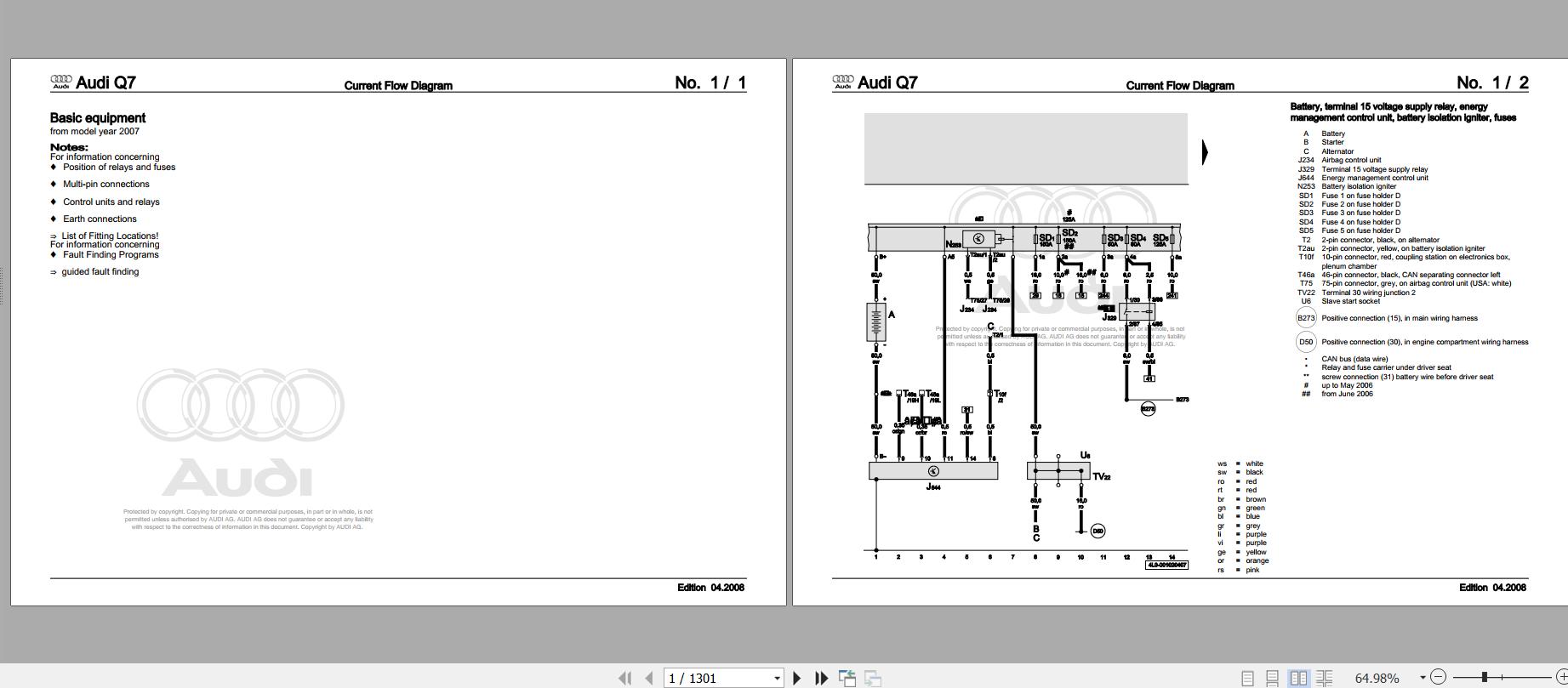Click 'CAN bus (data wire)' footnote
The height and width of the screenshot is (688, 1568).
pos(1354,359)
